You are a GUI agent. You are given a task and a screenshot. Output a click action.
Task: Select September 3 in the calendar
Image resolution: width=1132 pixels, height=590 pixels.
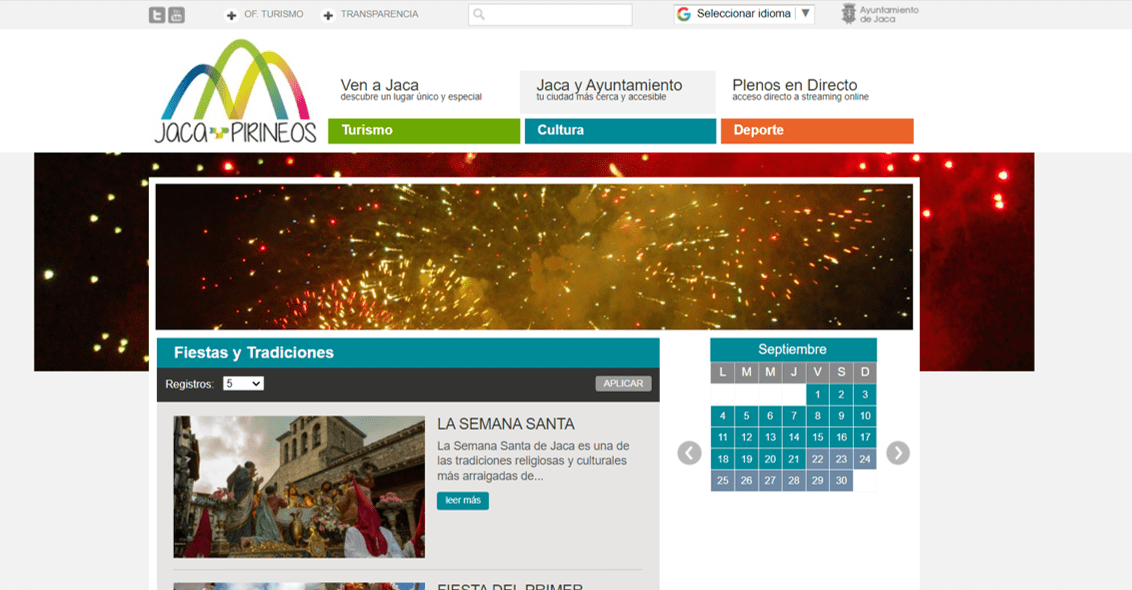865,394
